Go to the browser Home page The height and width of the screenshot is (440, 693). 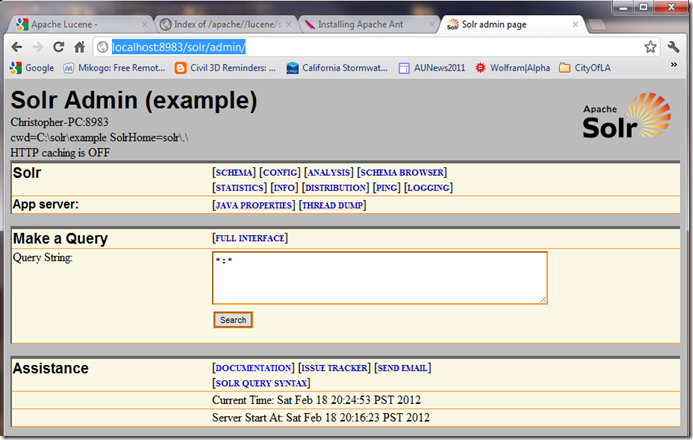click(80, 47)
